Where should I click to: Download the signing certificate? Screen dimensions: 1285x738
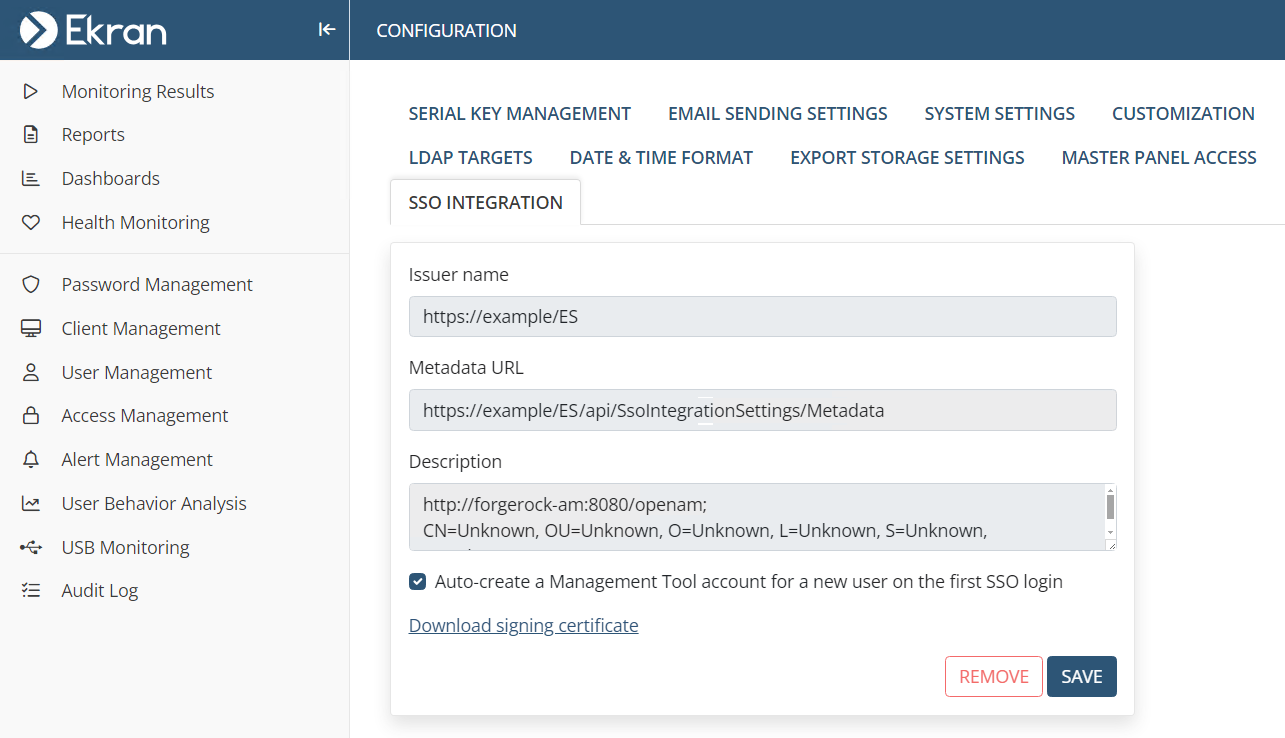click(523, 626)
